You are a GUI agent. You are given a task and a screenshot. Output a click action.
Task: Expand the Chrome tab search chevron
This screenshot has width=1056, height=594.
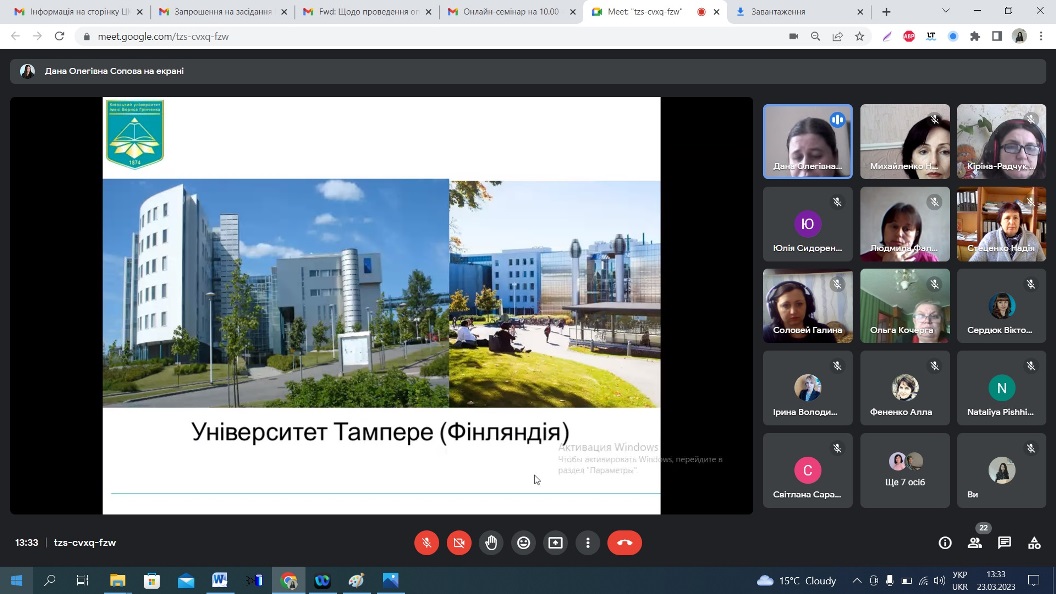(x=946, y=11)
